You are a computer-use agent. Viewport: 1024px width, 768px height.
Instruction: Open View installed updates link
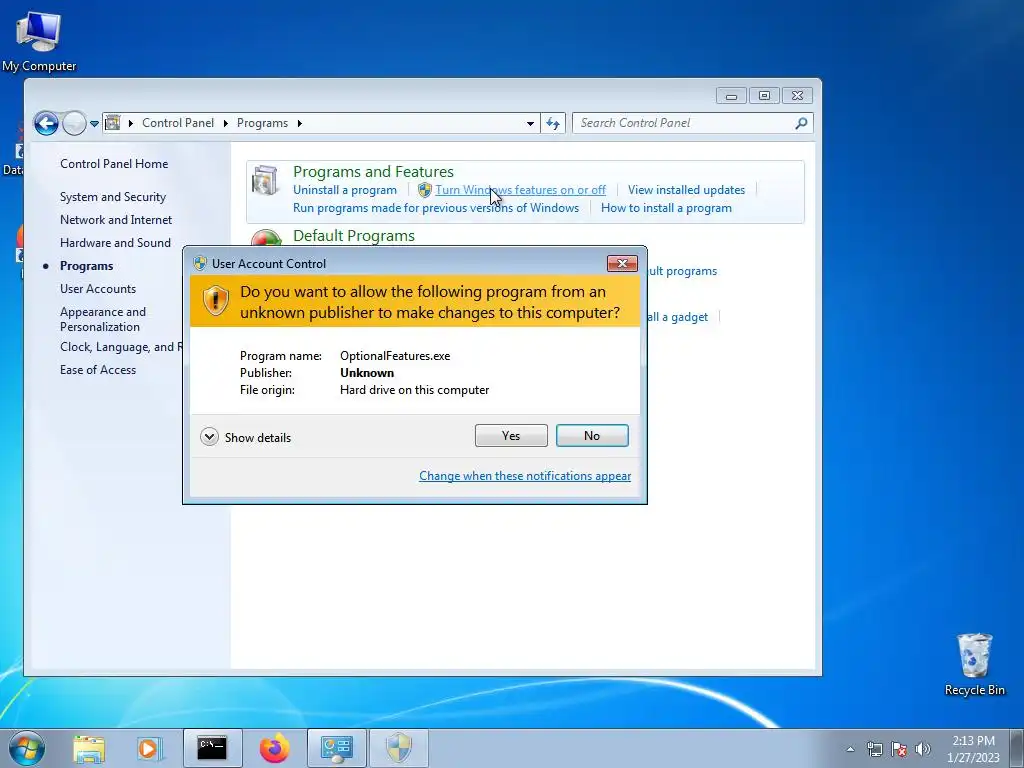[x=686, y=190]
